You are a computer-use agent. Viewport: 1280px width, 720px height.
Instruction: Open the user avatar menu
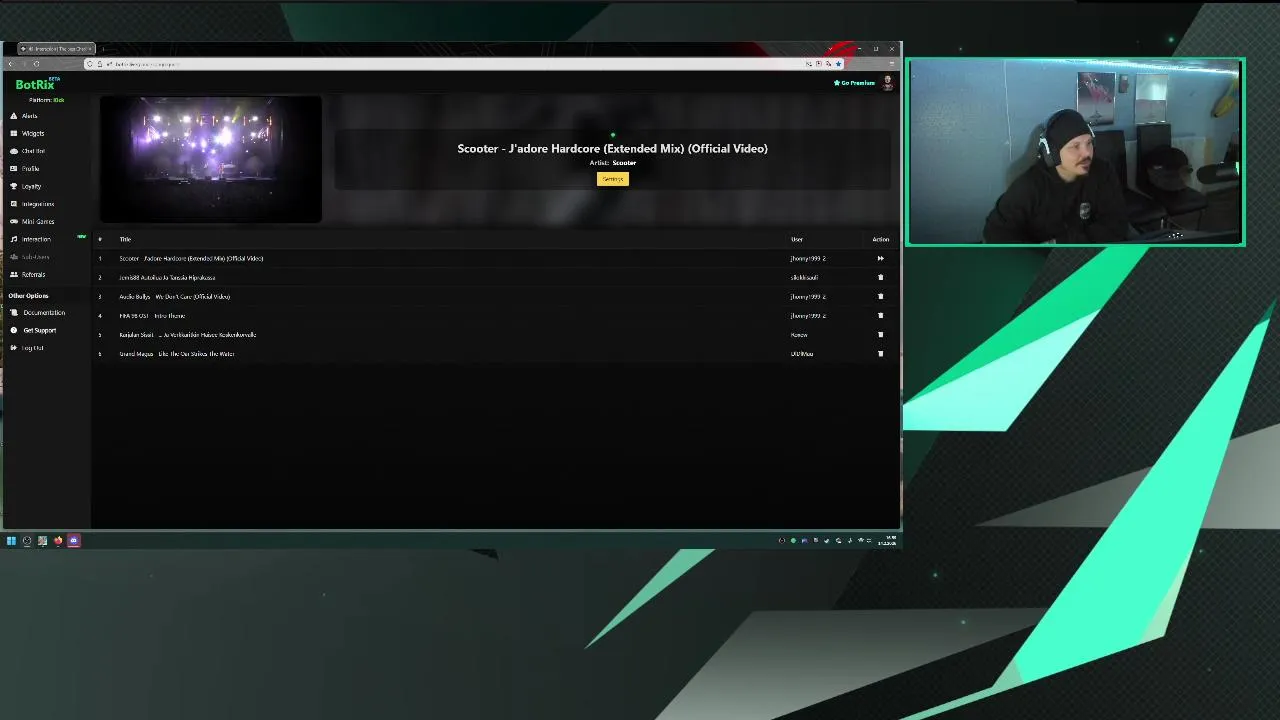[887, 83]
